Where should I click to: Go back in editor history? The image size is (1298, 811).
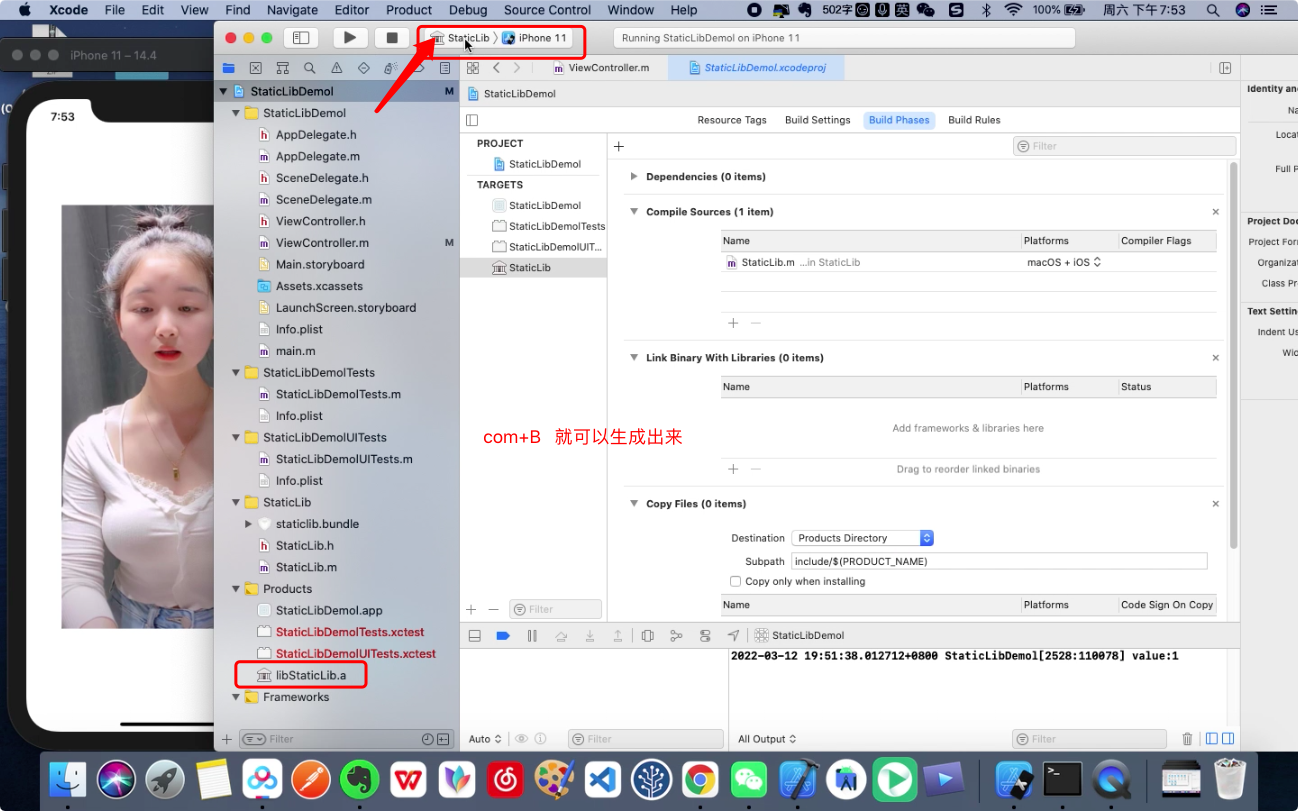tap(497, 68)
